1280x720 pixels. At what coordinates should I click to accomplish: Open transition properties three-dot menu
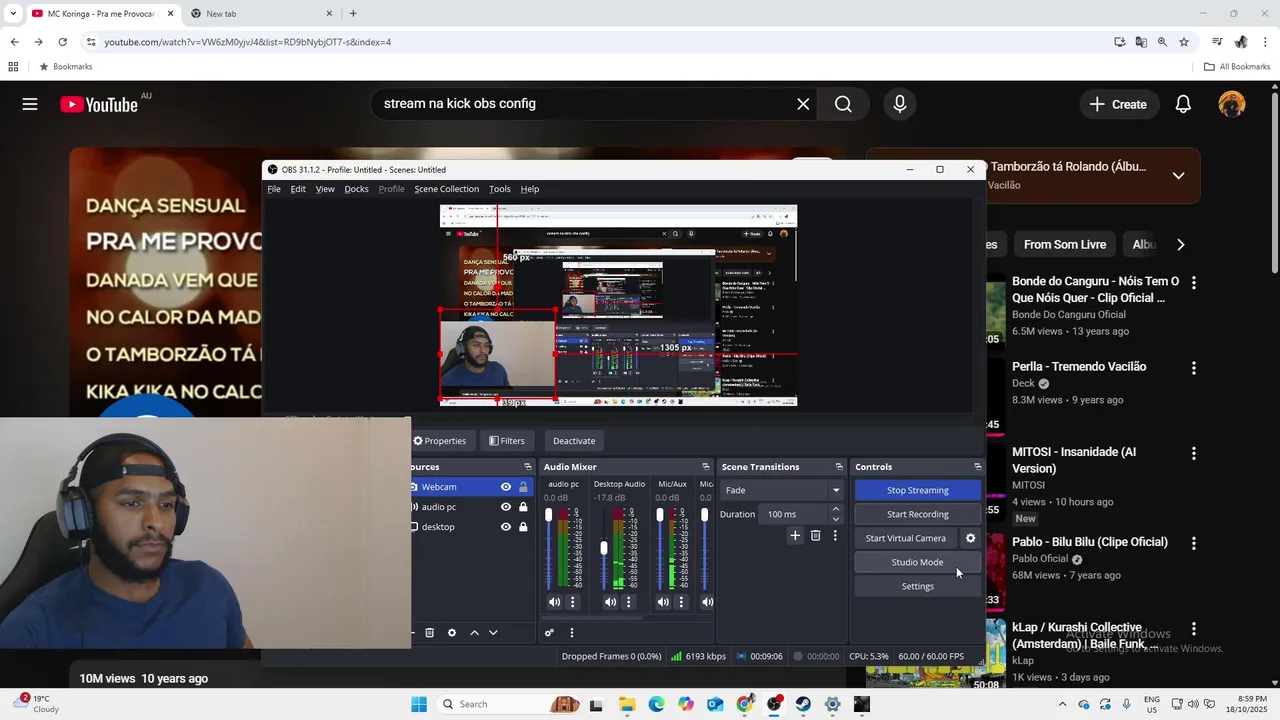pyautogui.click(x=835, y=536)
